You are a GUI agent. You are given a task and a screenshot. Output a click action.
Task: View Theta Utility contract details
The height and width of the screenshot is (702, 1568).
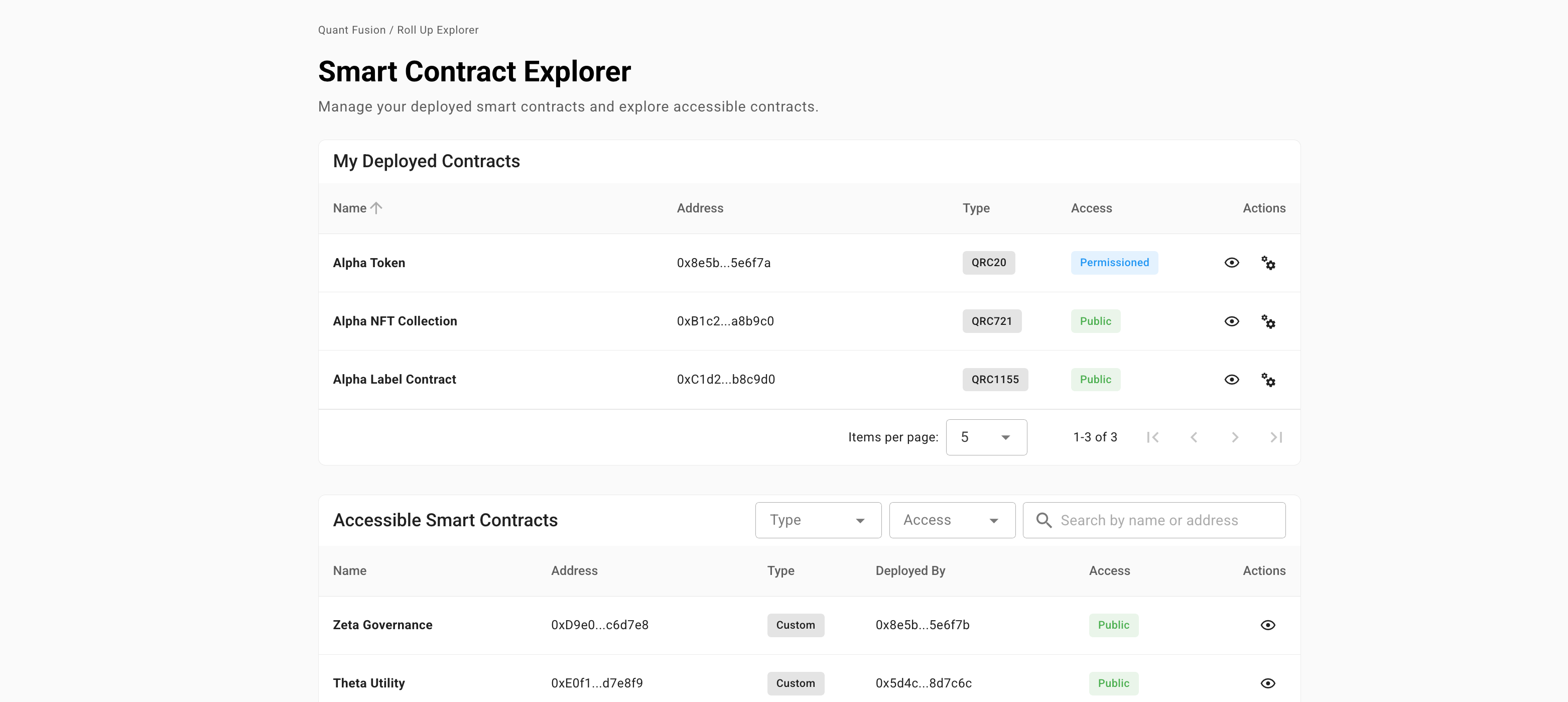(x=1268, y=683)
